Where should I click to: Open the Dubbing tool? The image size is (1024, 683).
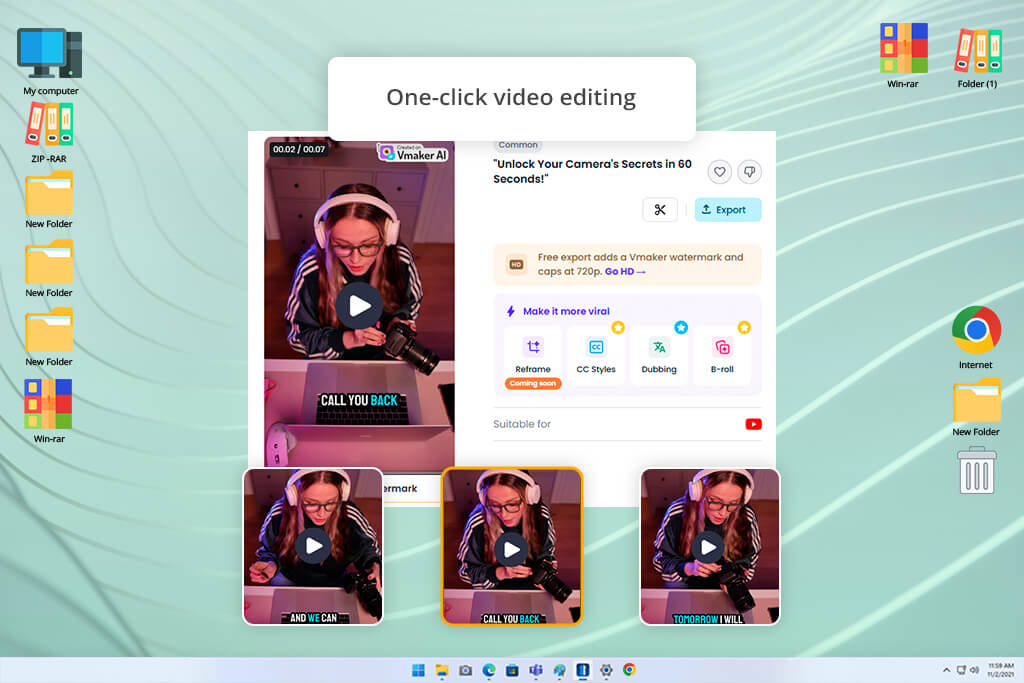click(659, 355)
